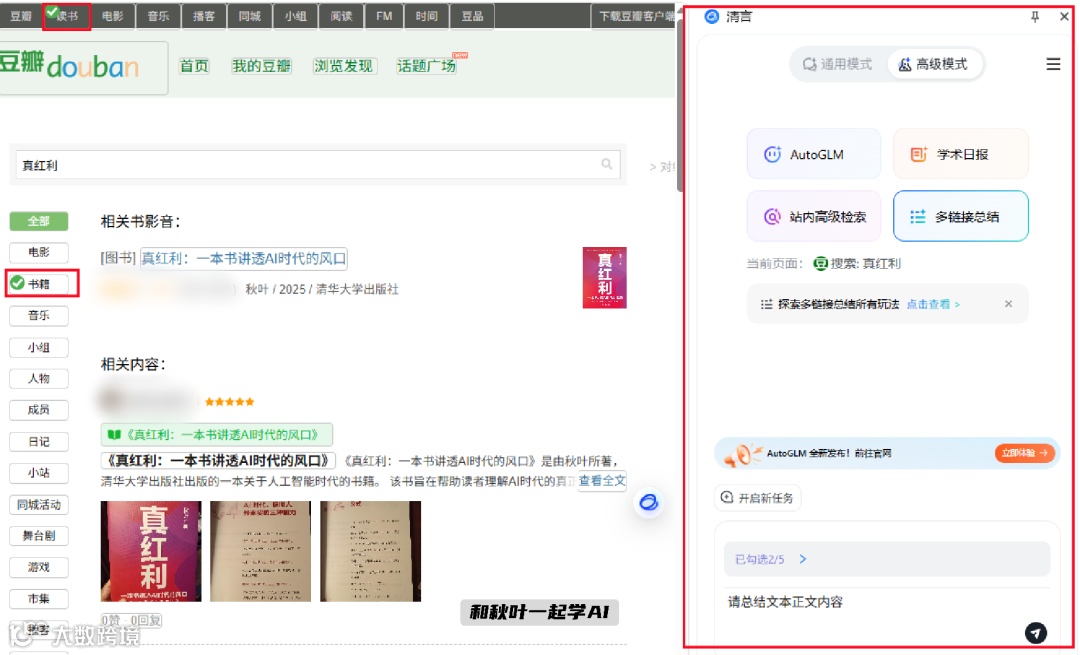Select the 小站 filter

[x=39, y=472]
